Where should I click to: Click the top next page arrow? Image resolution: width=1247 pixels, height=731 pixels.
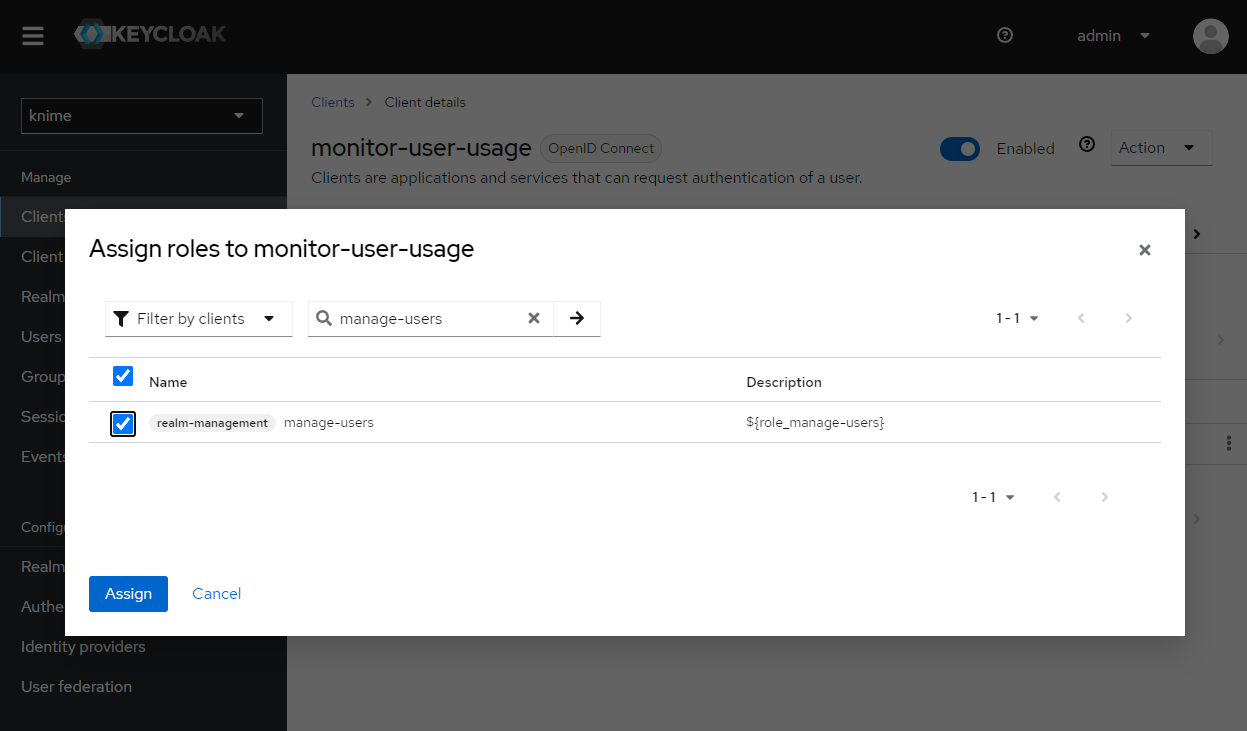click(1129, 318)
